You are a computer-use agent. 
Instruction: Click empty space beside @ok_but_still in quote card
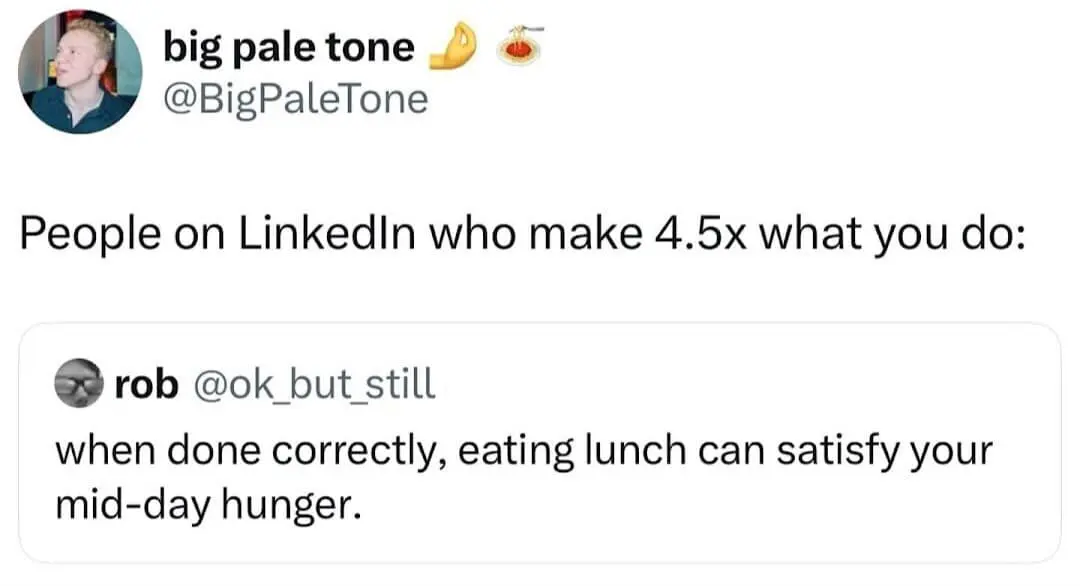click(x=750, y=385)
